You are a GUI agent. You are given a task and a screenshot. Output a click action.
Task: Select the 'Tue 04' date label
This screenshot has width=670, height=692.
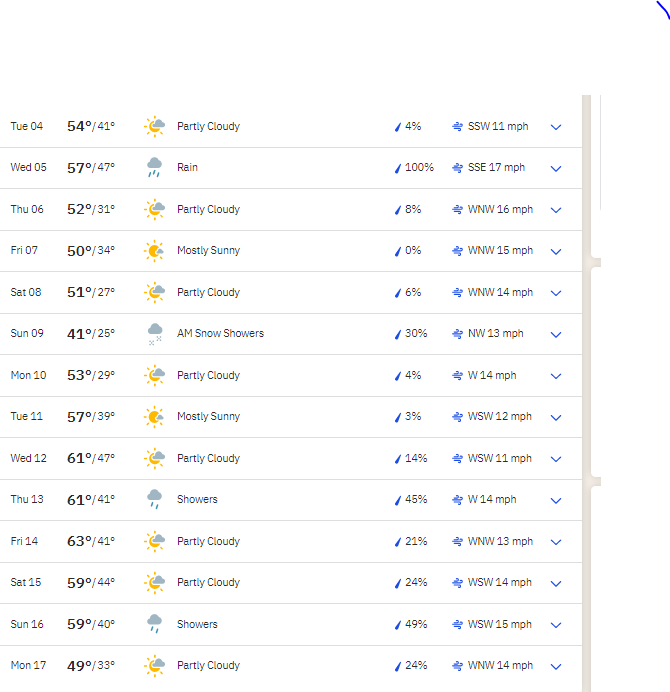coord(26,126)
